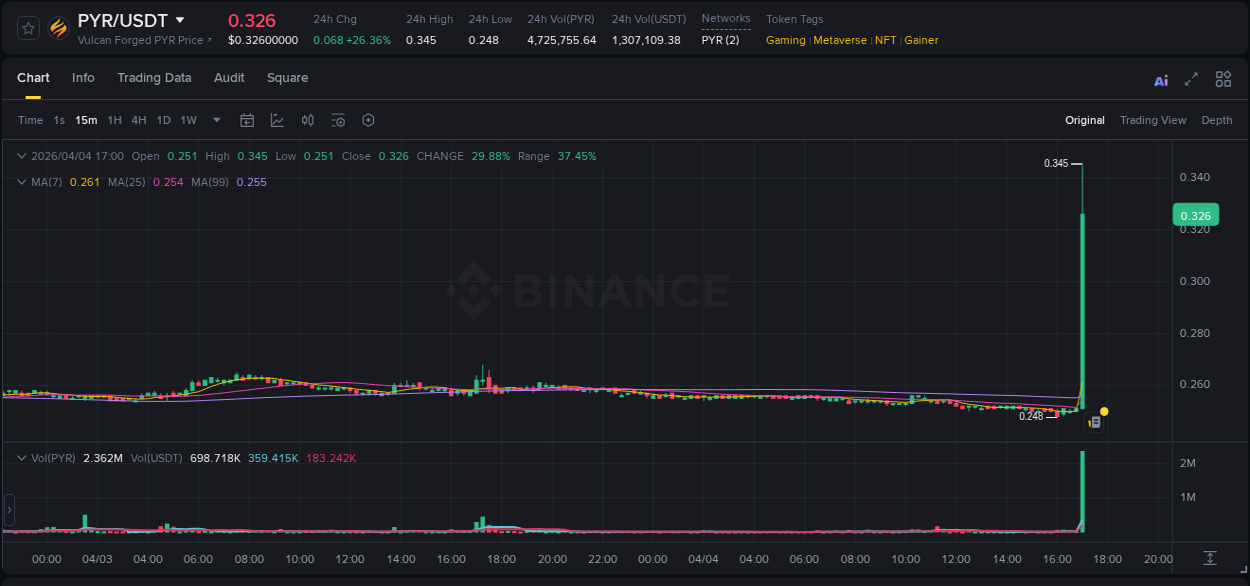Open the Audit tab
Screen dimensions: 1250x586
pyautogui.click(x=229, y=78)
